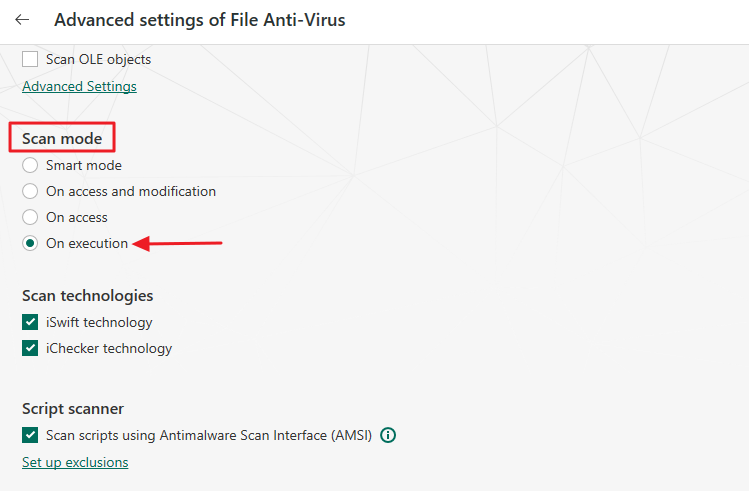
Task: Open the Advanced Settings link
Action: [79, 86]
